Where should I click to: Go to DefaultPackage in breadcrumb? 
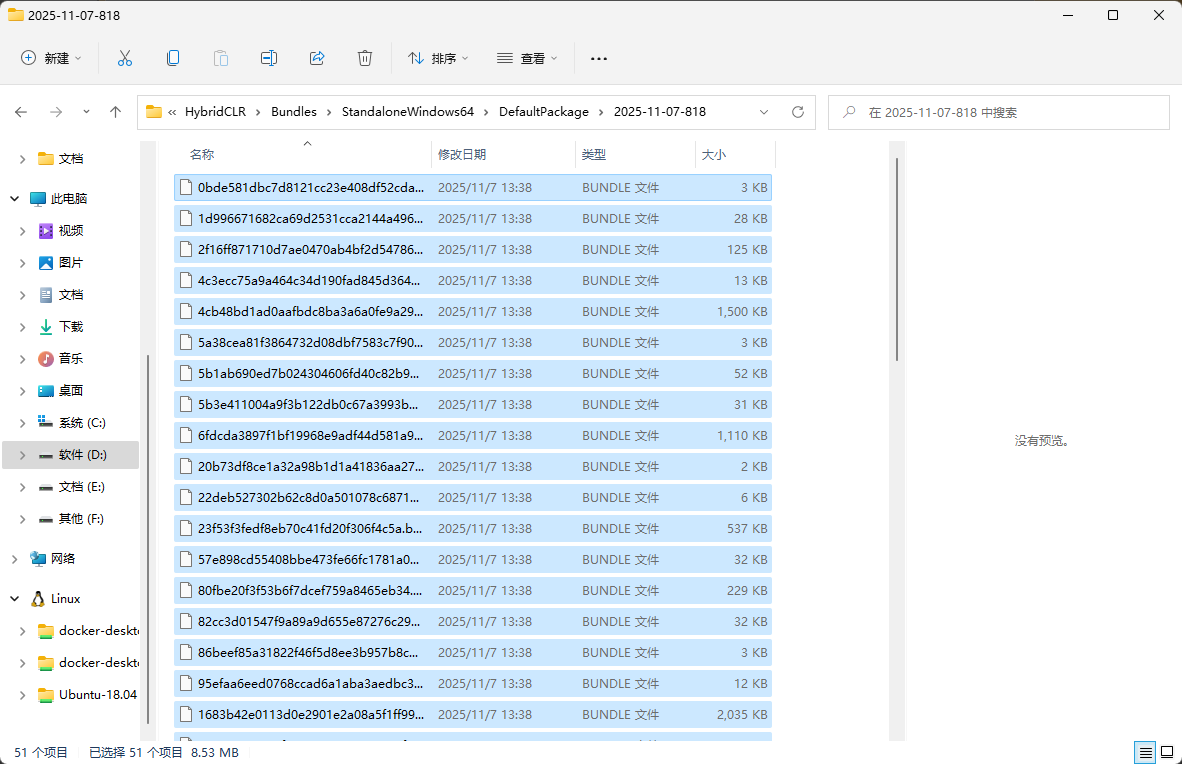(x=544, y=112)
